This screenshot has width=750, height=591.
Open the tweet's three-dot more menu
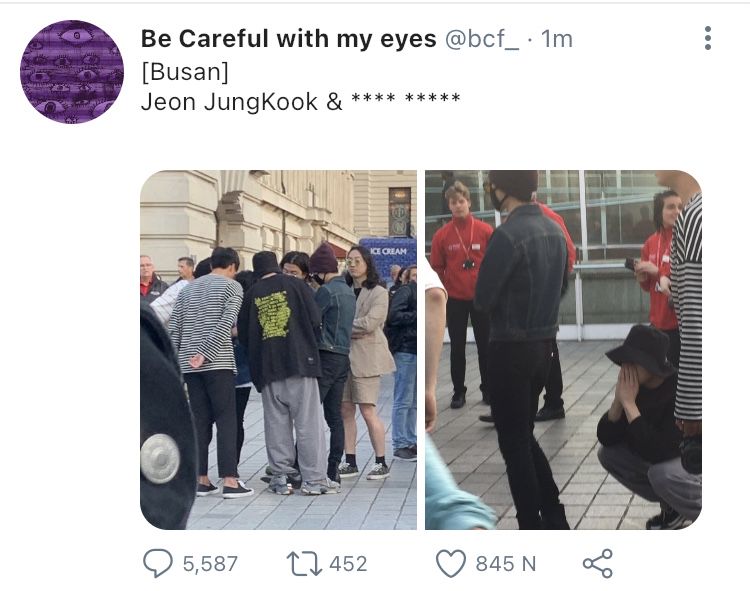pyautogui.click(x=708, y=38)
